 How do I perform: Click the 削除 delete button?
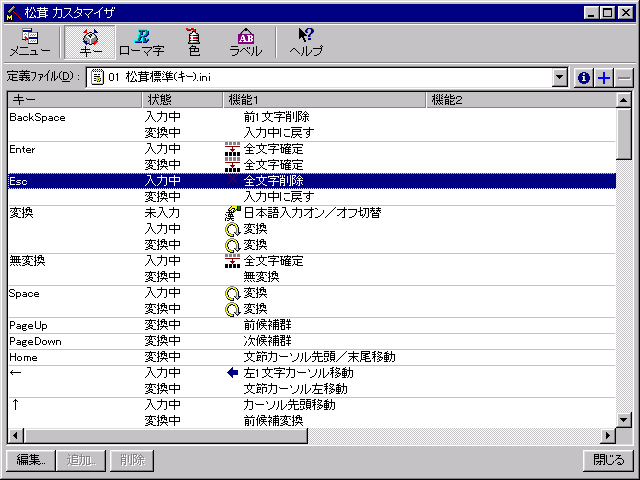click(x=132, y=460)
